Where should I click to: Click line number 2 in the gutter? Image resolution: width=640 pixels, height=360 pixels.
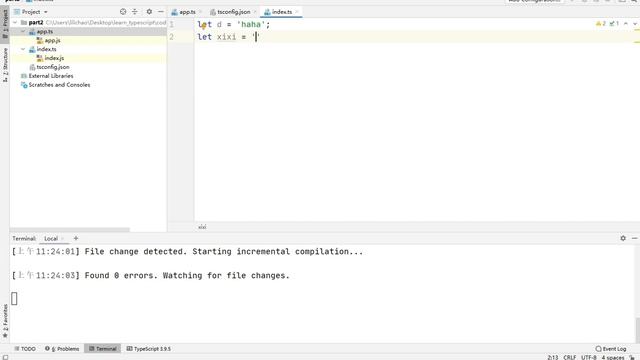point(171,37)
